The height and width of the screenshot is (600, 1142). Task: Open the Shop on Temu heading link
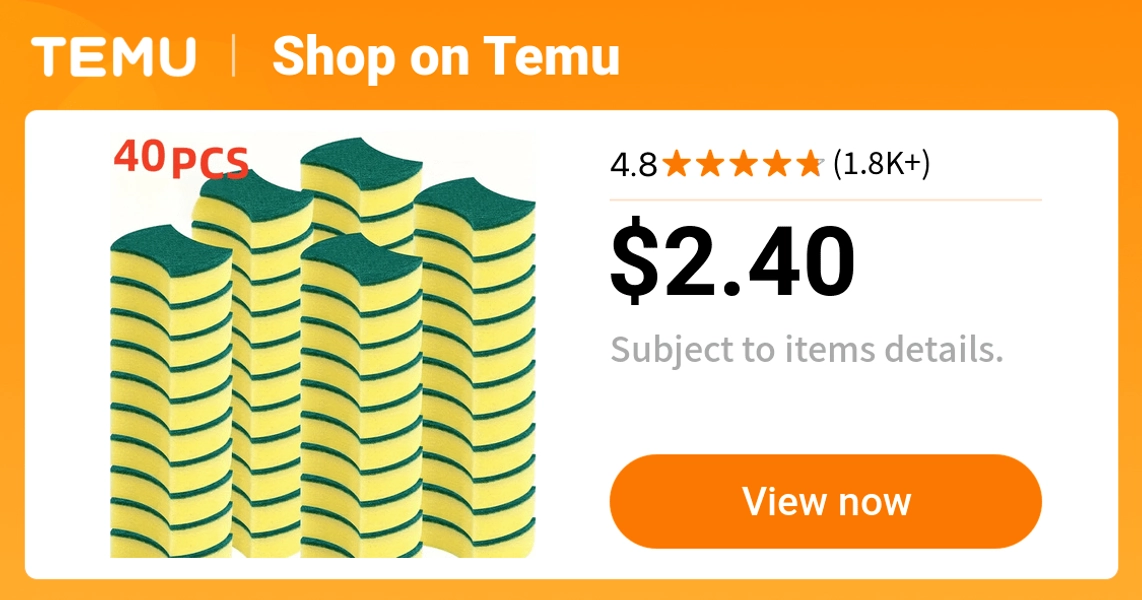[446, 56]
